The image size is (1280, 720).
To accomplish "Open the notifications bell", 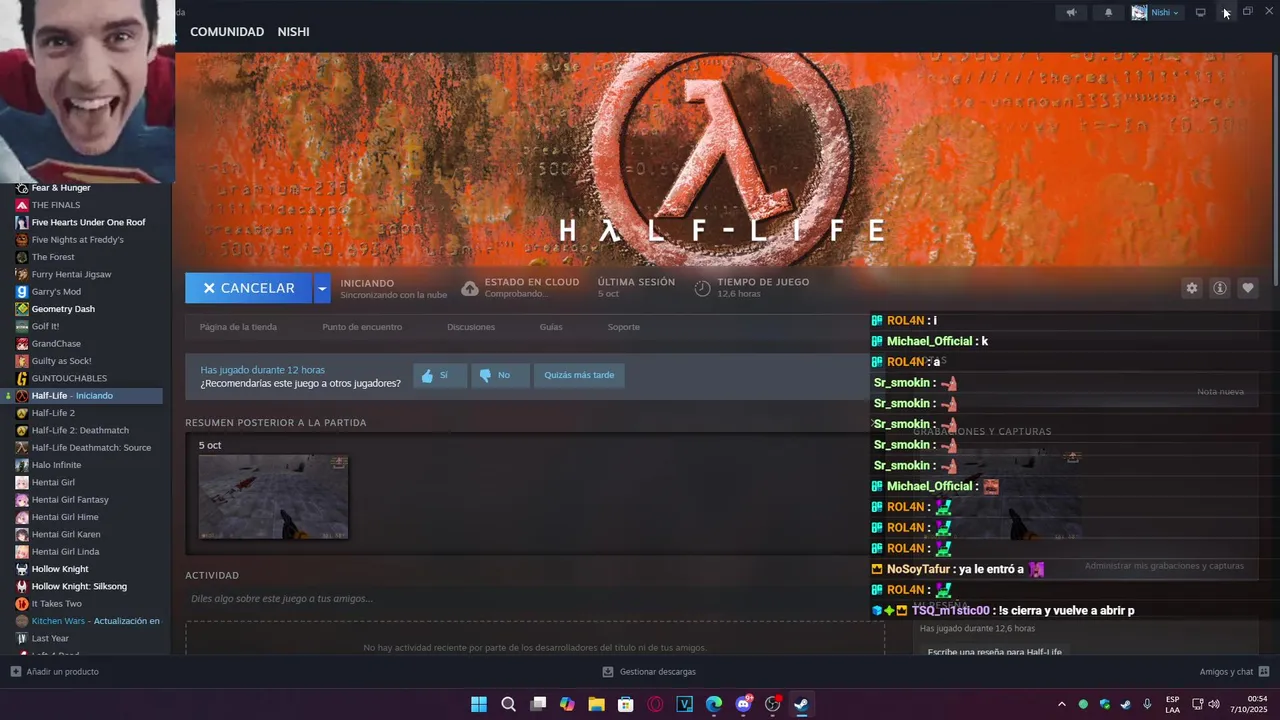I will (1108, 13).
